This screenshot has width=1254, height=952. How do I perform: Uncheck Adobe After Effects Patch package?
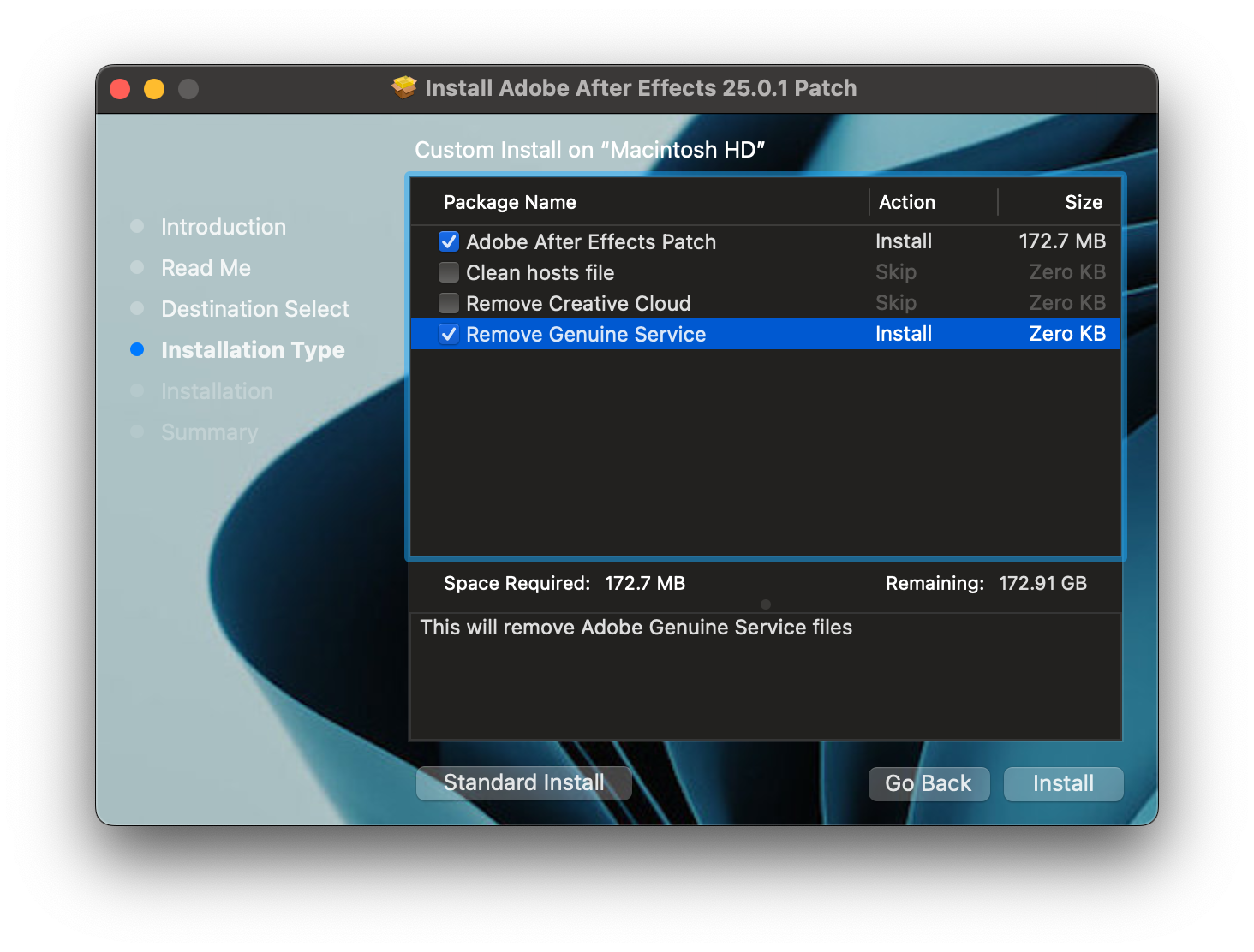tap(449, 241)
